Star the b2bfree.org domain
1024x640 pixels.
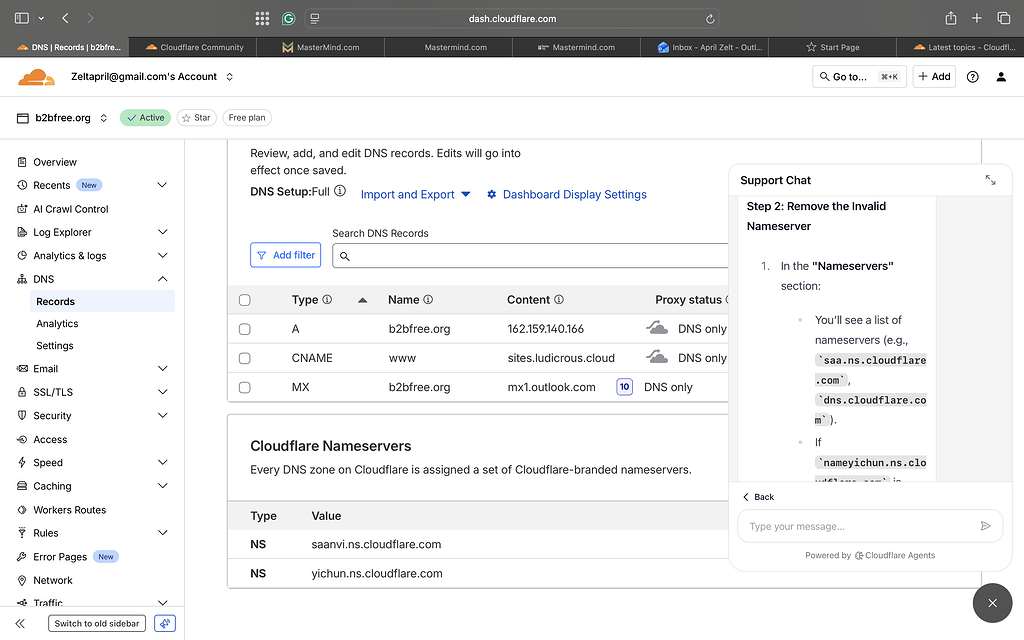coord(197,118)
